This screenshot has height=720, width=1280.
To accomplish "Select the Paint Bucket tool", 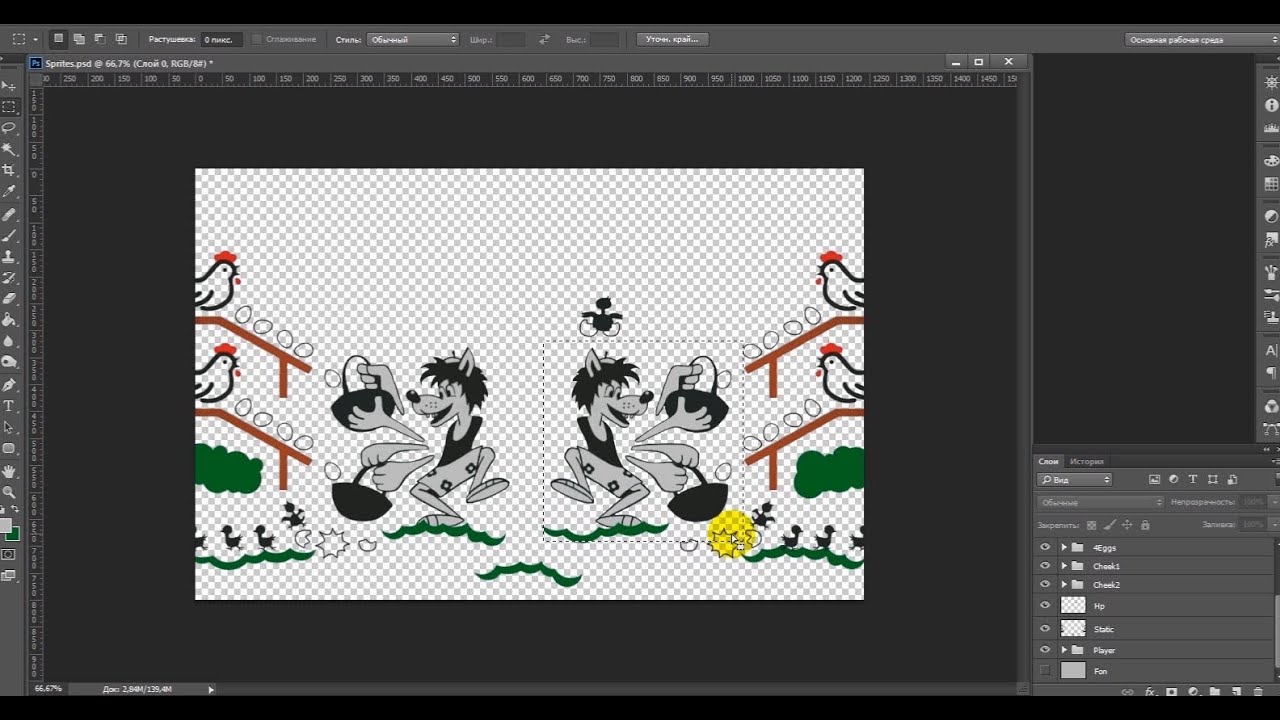I will 9,320.
